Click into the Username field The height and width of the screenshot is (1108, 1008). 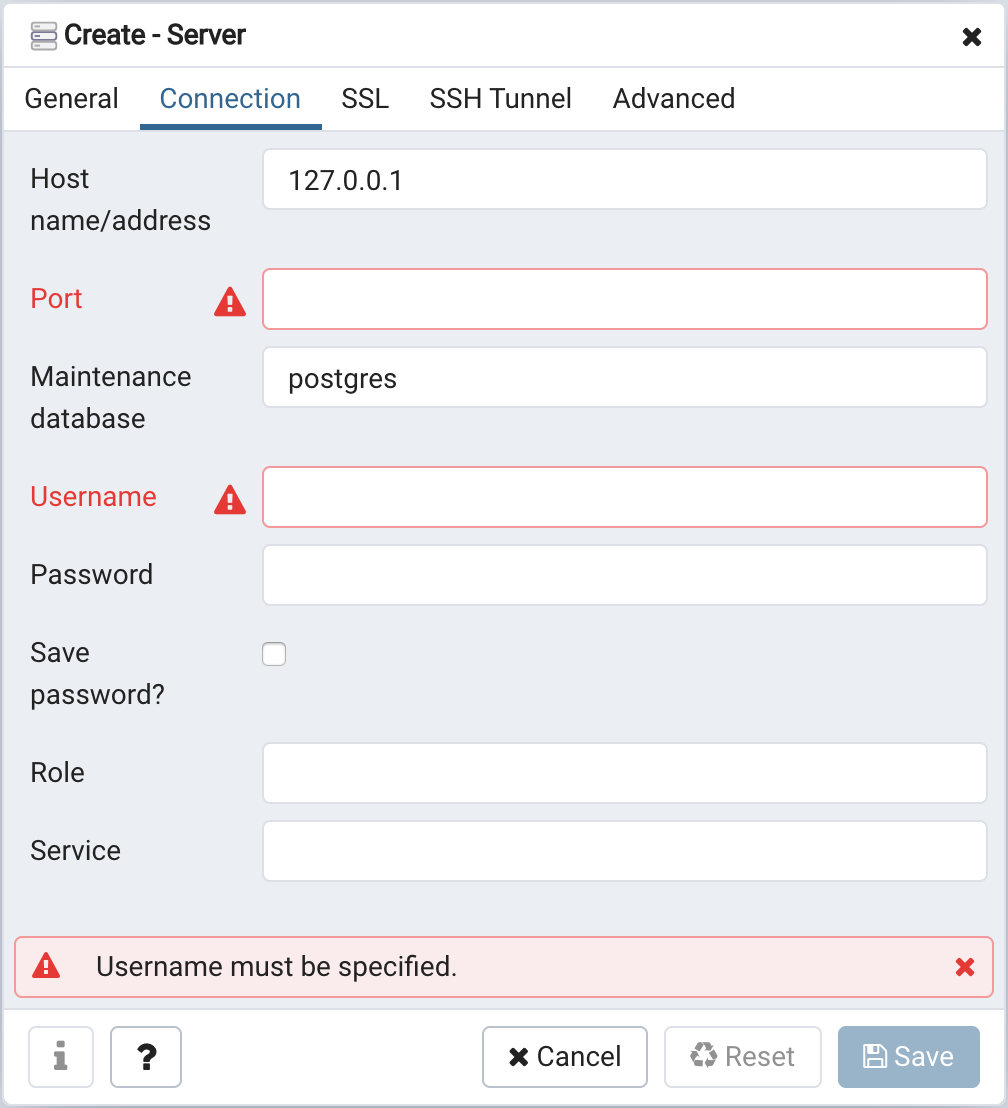(624, 497)
